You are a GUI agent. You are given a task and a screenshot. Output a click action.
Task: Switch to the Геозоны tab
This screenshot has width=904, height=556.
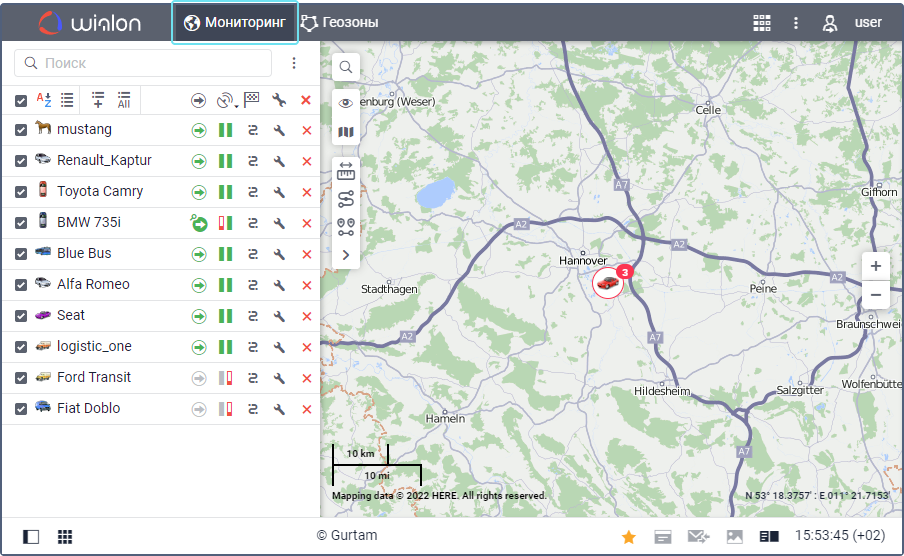(340, 22)
